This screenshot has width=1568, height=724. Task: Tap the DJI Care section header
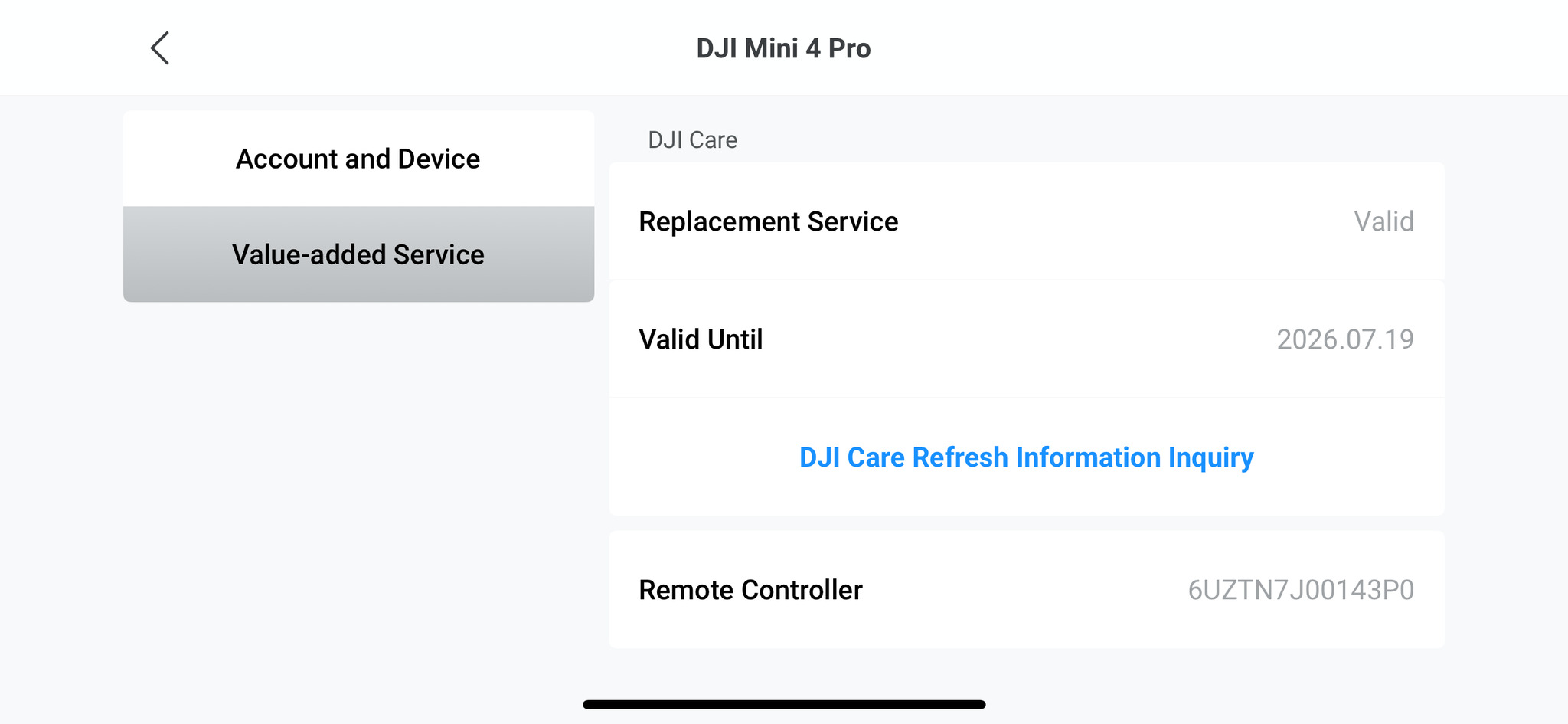point(692,140)
